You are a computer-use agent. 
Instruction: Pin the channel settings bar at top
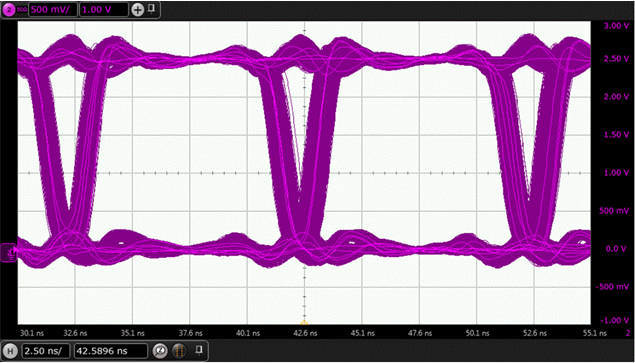click(x=151, y=9)
